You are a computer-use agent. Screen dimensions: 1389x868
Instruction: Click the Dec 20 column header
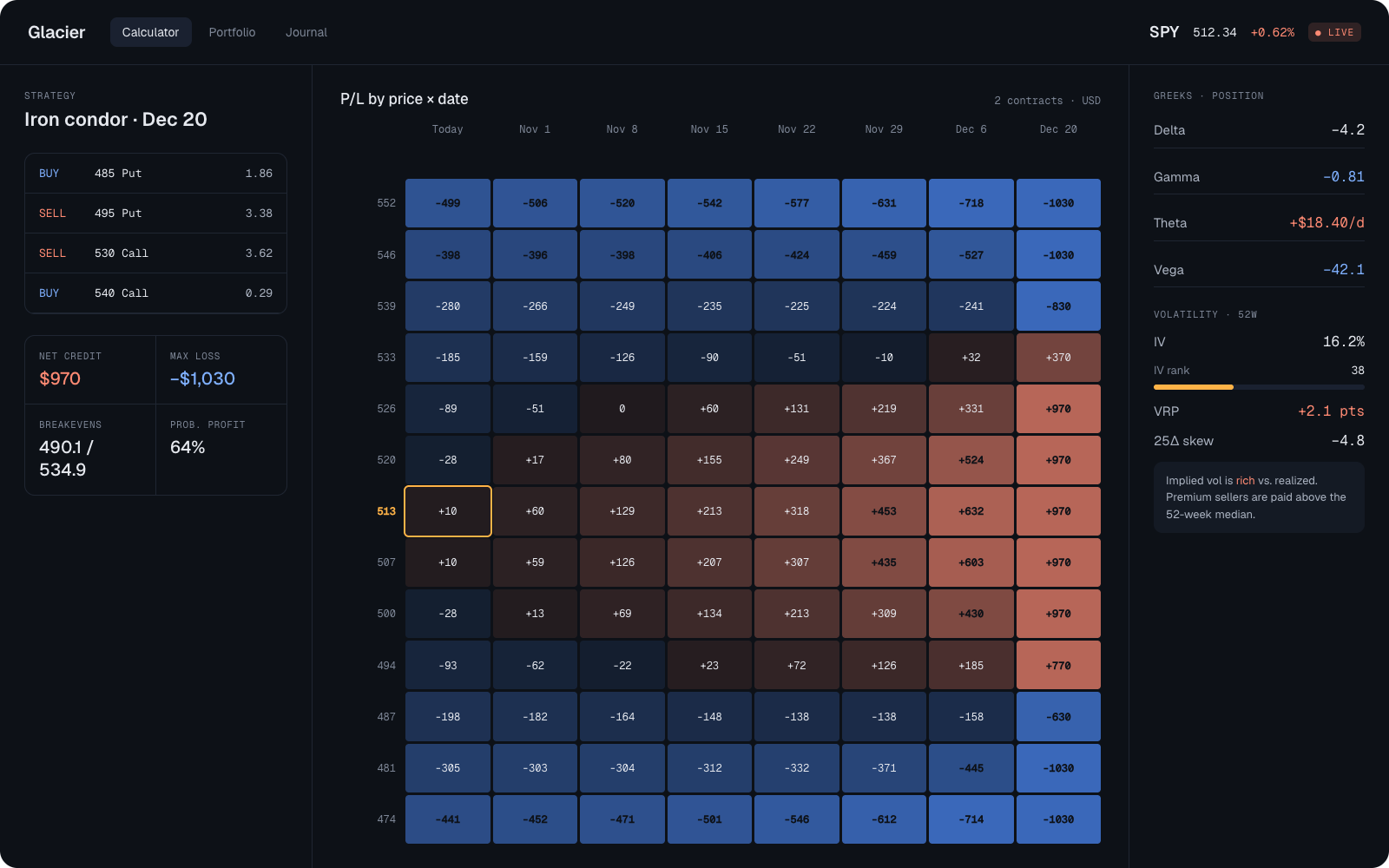click(1058, 129)
